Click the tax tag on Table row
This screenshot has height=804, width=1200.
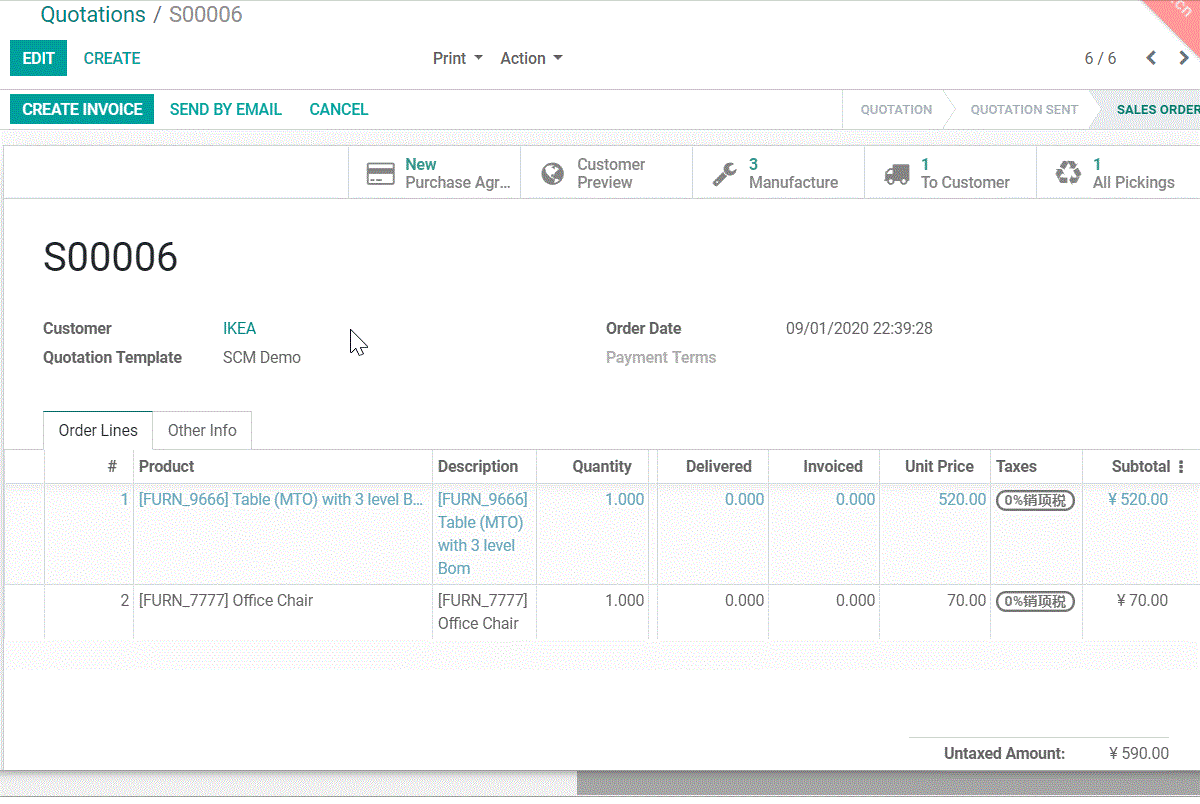[1035, 500]
